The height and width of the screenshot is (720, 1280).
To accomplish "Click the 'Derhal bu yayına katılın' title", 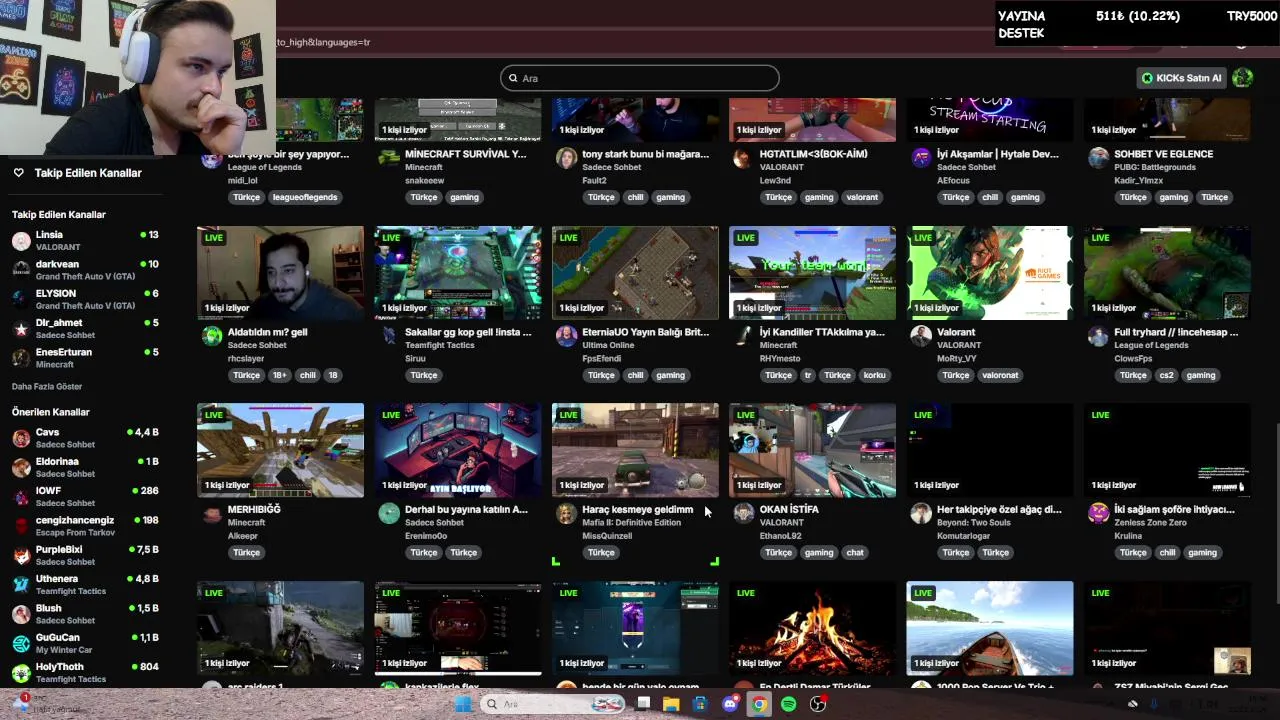I will [x=466, y=509].
